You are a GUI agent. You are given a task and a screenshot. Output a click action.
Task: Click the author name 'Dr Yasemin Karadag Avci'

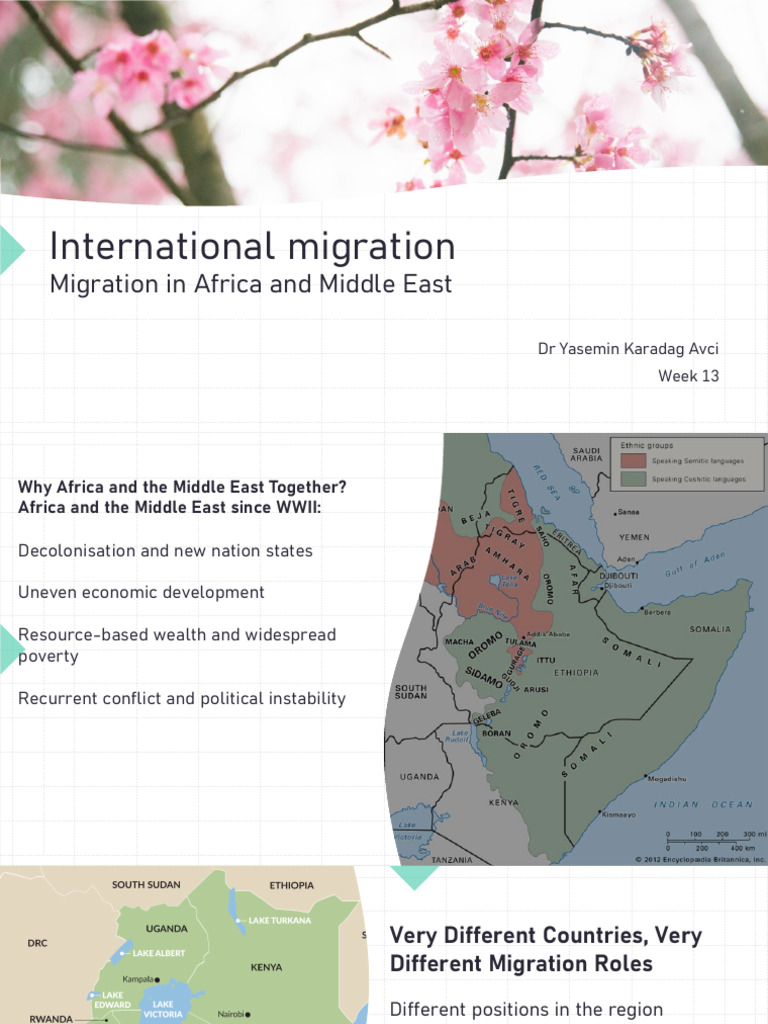[628, 349]
